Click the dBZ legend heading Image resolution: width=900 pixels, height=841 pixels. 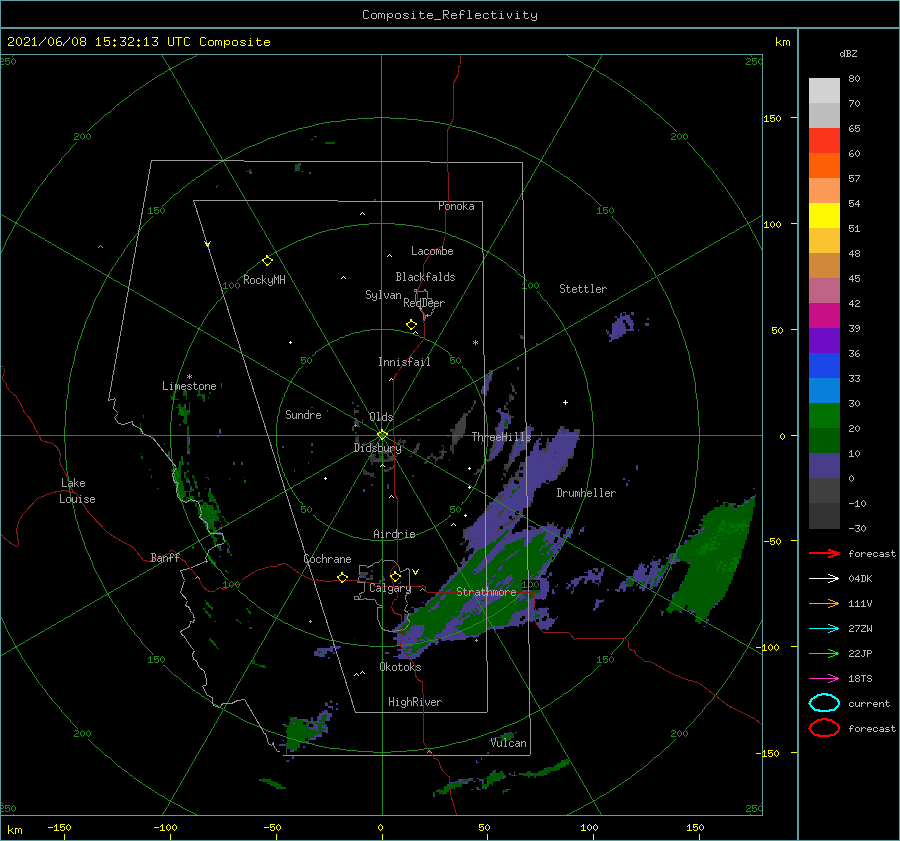[x=848, y=54]
